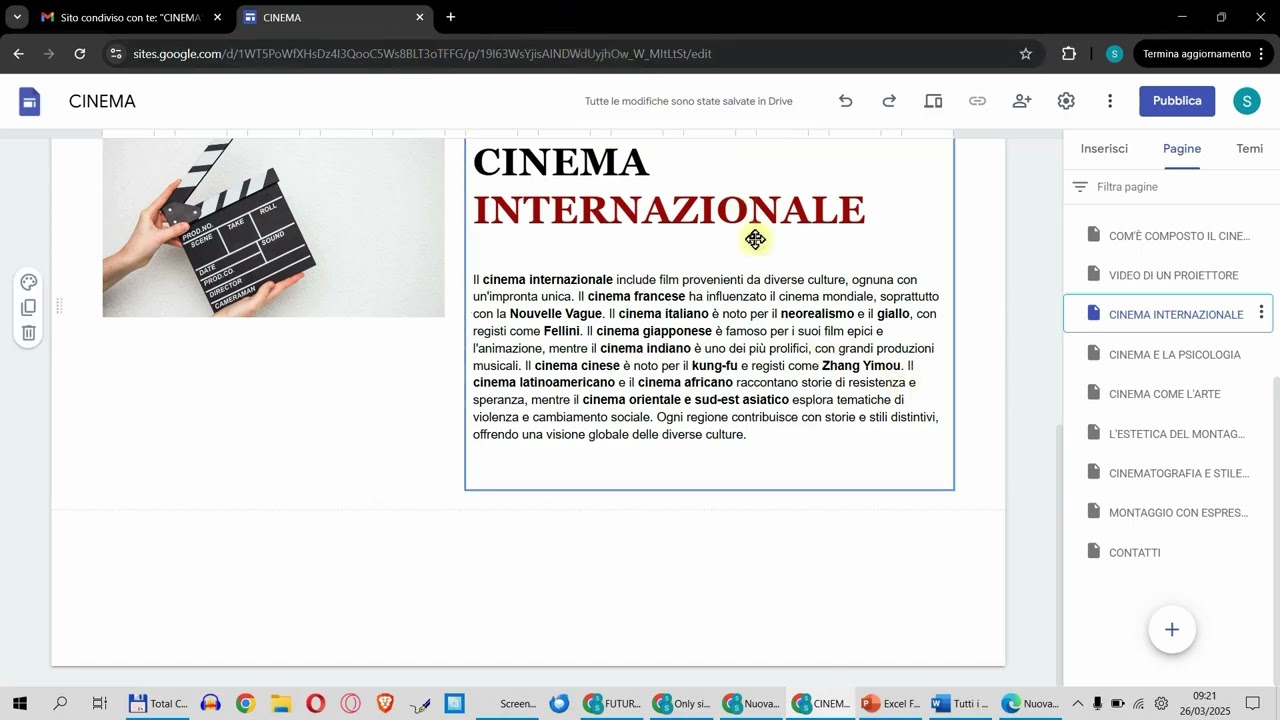Screen dimensions: 1280x720
Task: Open the site Settings gear
Action: tap(1066, 101)
